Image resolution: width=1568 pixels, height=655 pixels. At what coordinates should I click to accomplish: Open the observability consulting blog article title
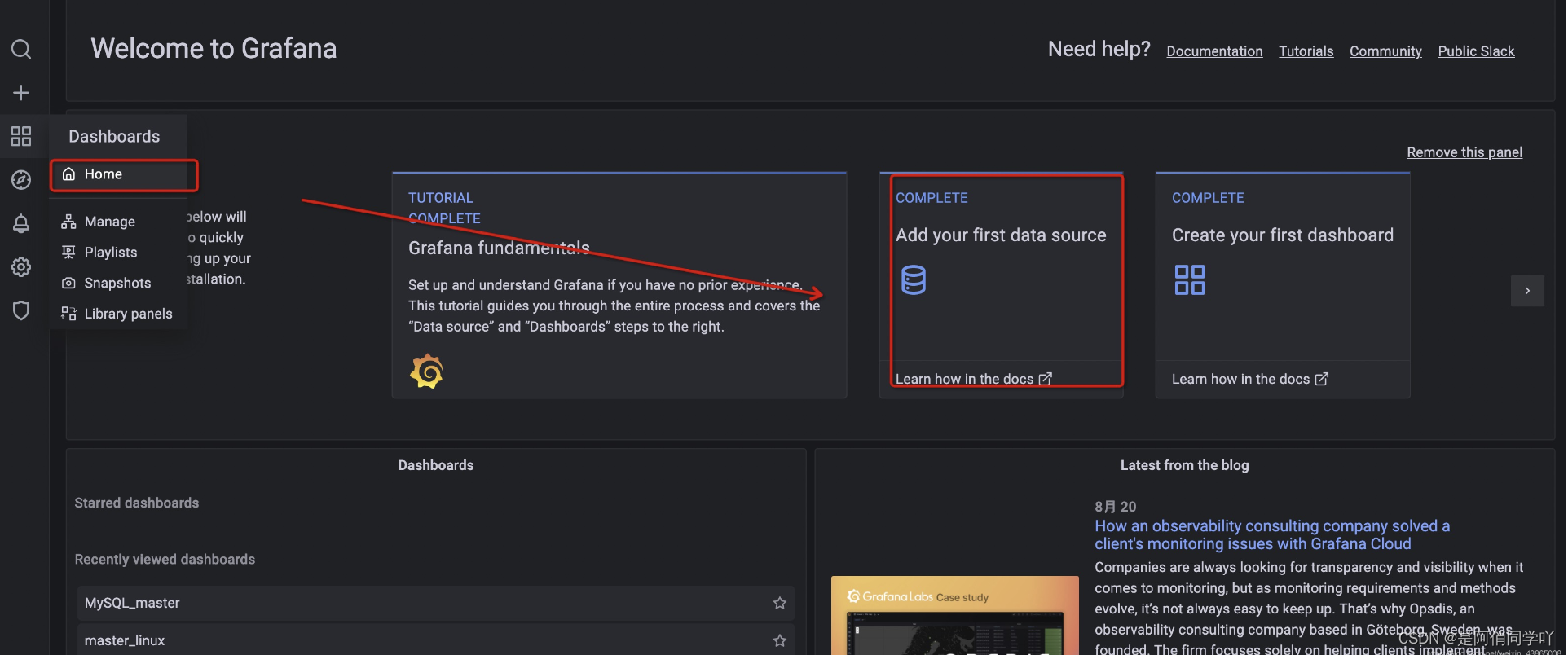[1272, 535]
